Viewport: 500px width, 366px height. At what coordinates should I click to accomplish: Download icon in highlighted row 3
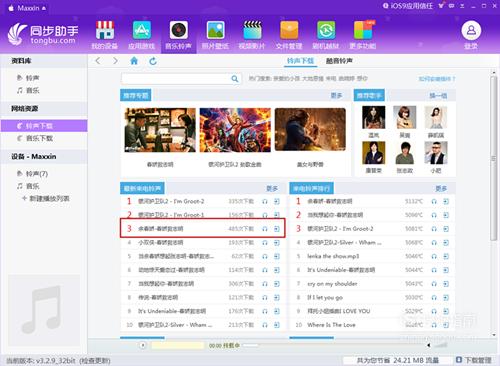277,229
